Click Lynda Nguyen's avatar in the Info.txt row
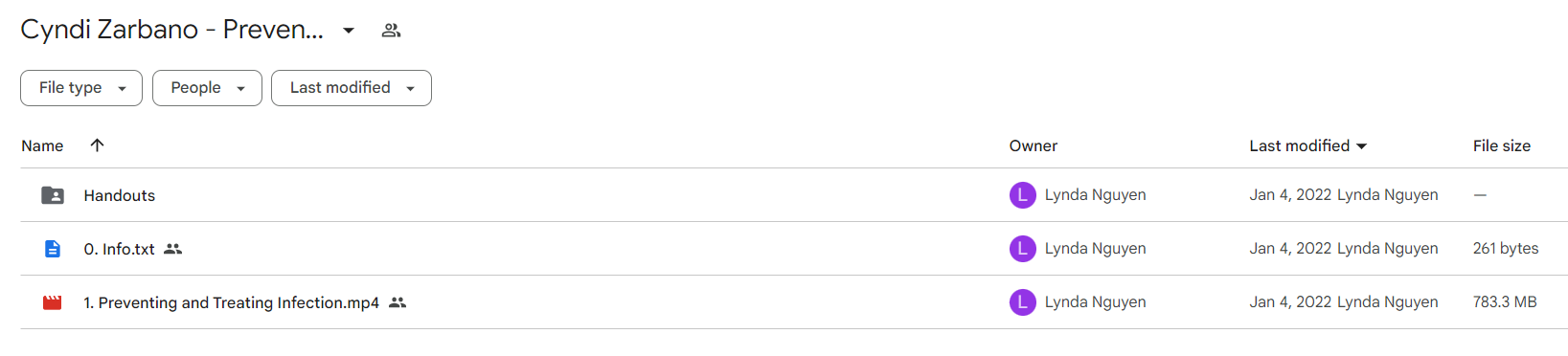The width and height of the screenshot is (1568, 356). tap(1023, 249)
